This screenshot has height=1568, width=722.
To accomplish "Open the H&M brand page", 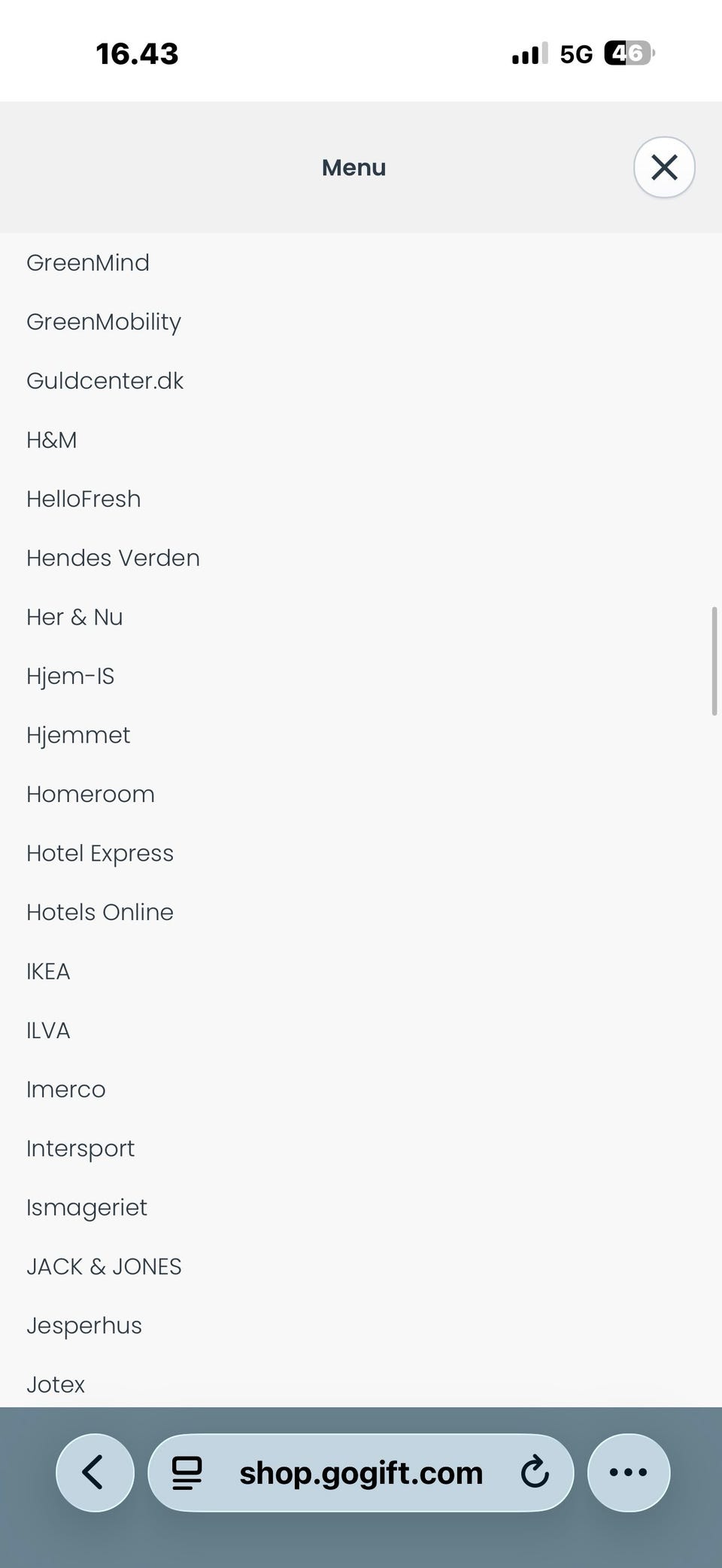I will pyautogui.click(x=52, y=440).
